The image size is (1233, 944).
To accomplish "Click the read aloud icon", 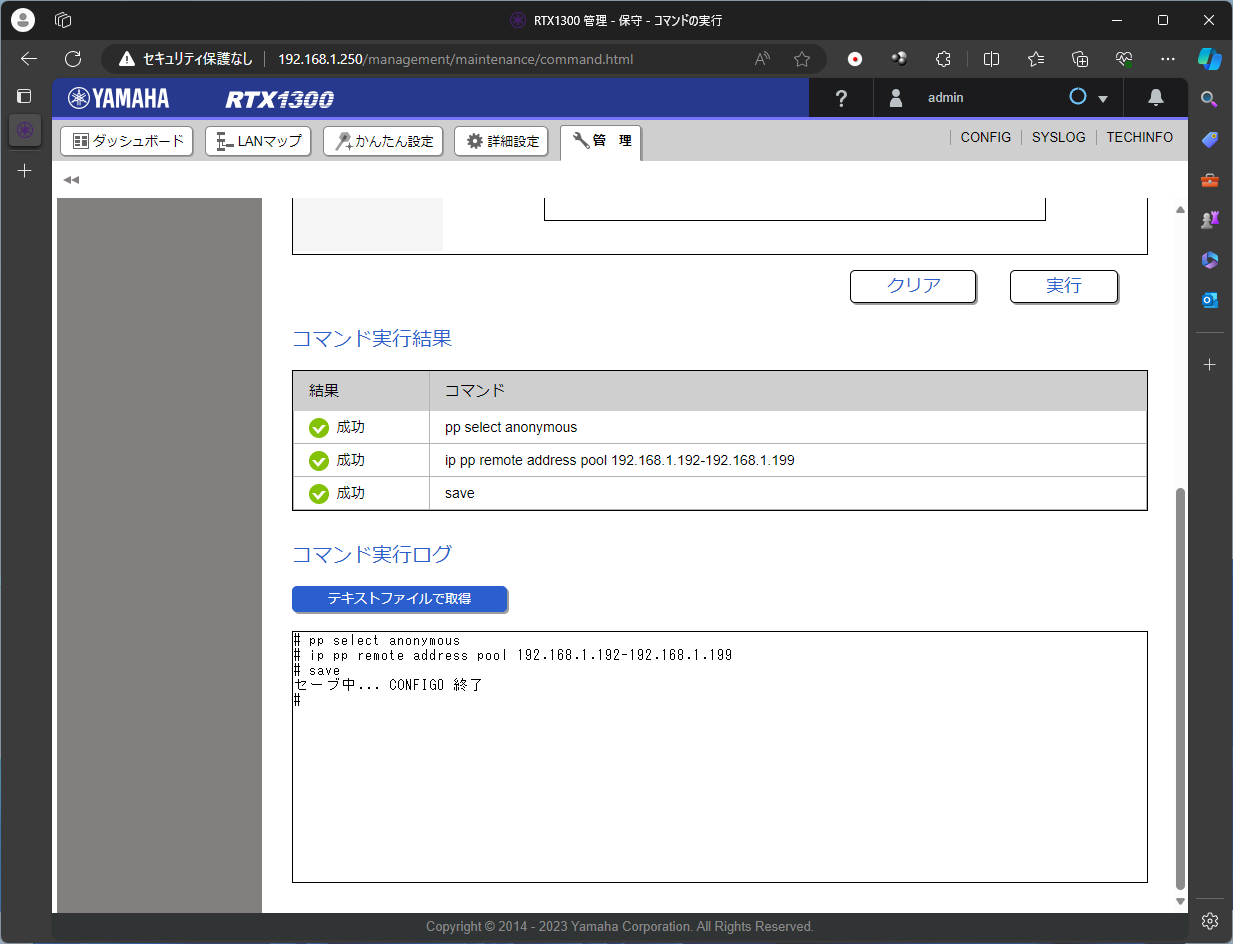I will pos(762,59).
